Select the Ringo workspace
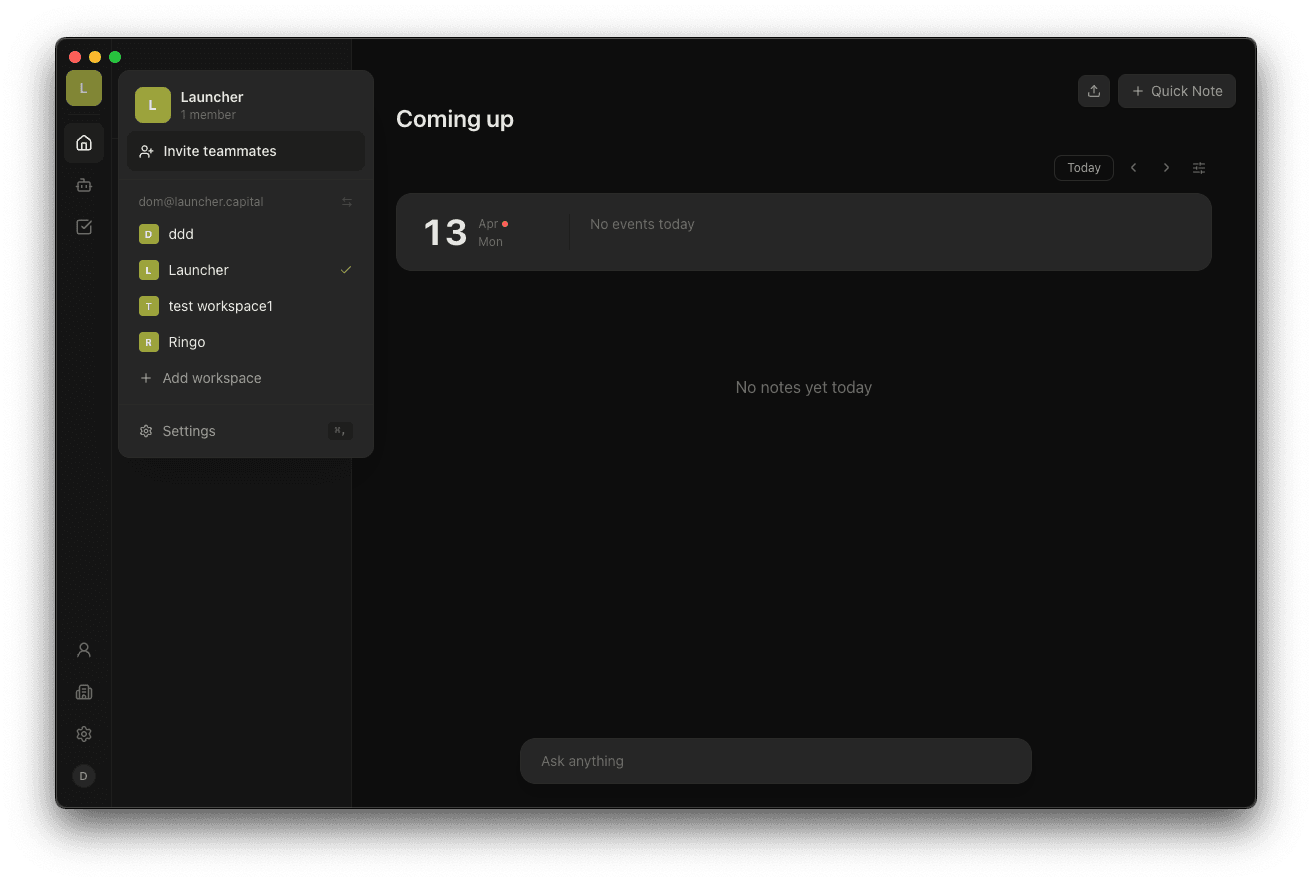The width and height of the screenshot is (1312, 882). pyautogui.click(x=185, y=341)
